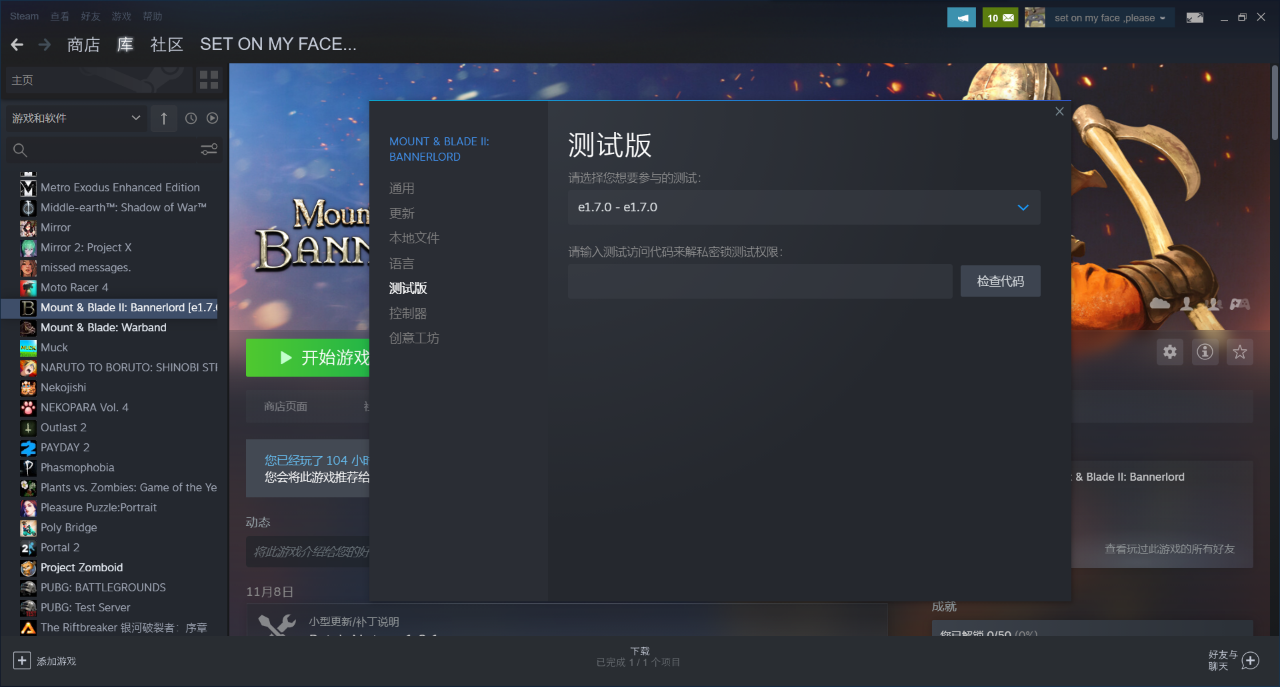
Task: Select Outlast 2 in the game list
Action: 63,427
